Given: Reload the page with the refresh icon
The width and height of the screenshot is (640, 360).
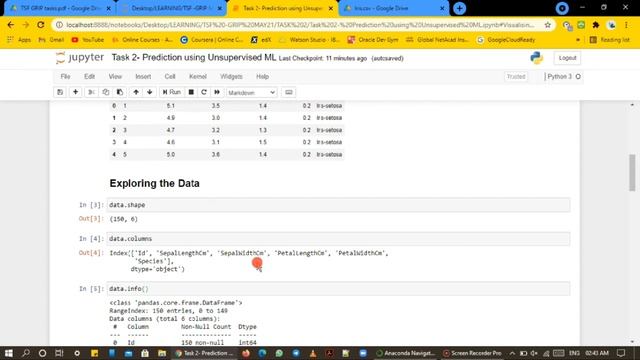Looking at the screenshot, I should point(40,25).
